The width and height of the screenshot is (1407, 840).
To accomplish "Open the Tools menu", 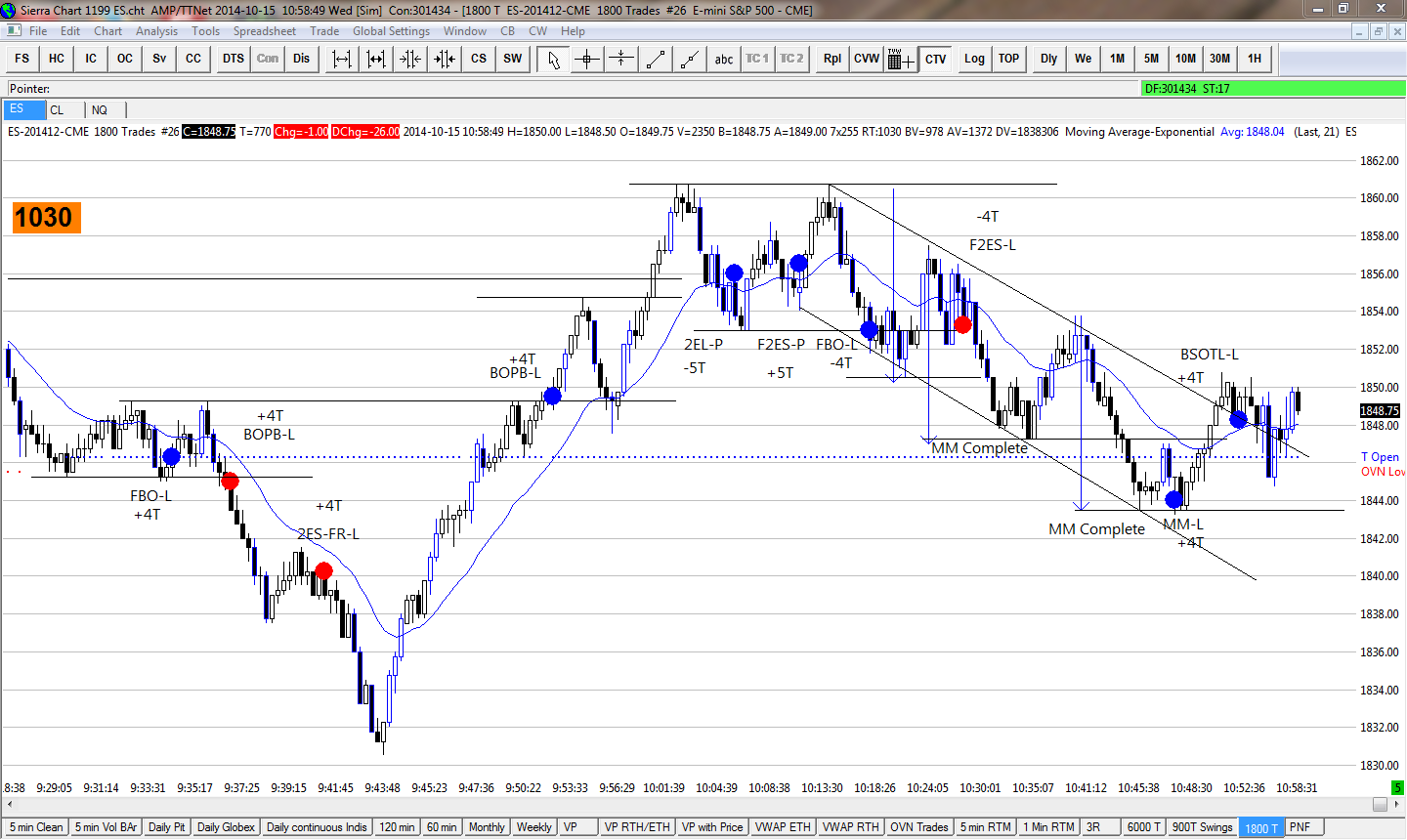I will (x=206, y=31).
